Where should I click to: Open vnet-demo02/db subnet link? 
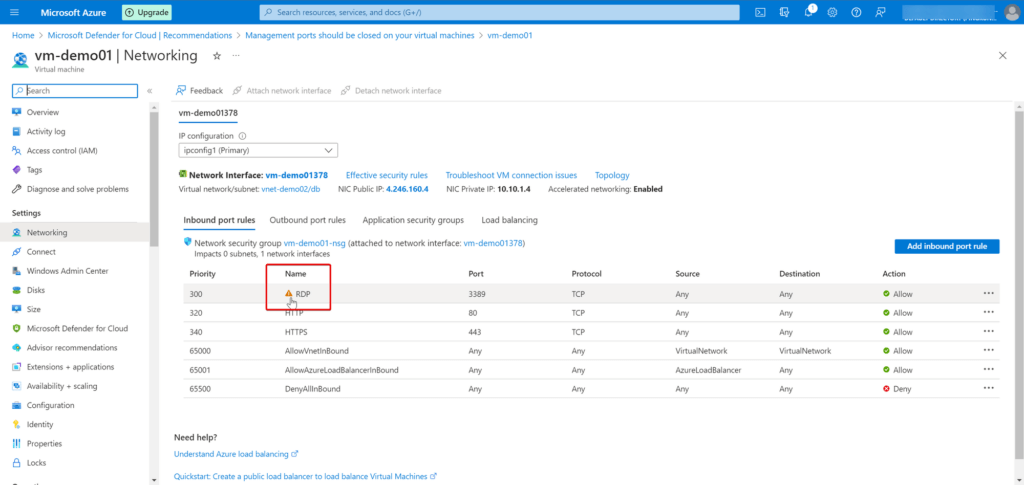click(x=291, y=189)
